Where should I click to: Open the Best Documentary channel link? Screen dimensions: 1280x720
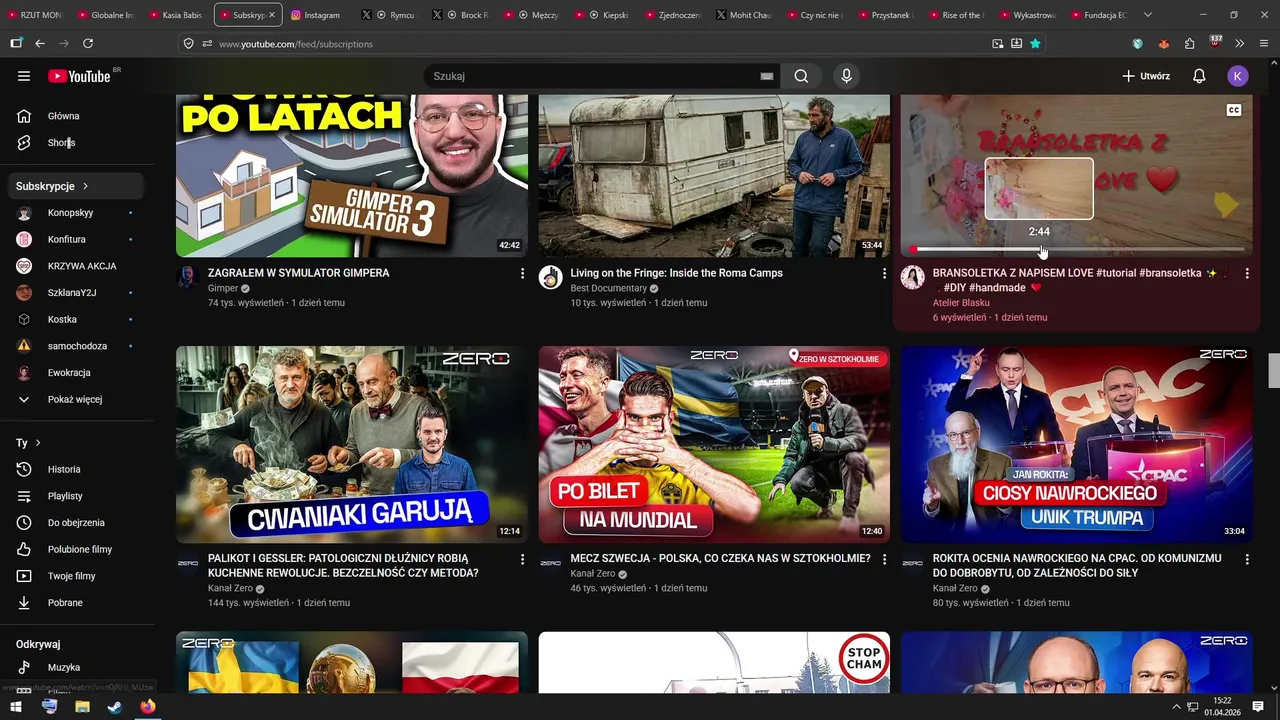(609, 288)
